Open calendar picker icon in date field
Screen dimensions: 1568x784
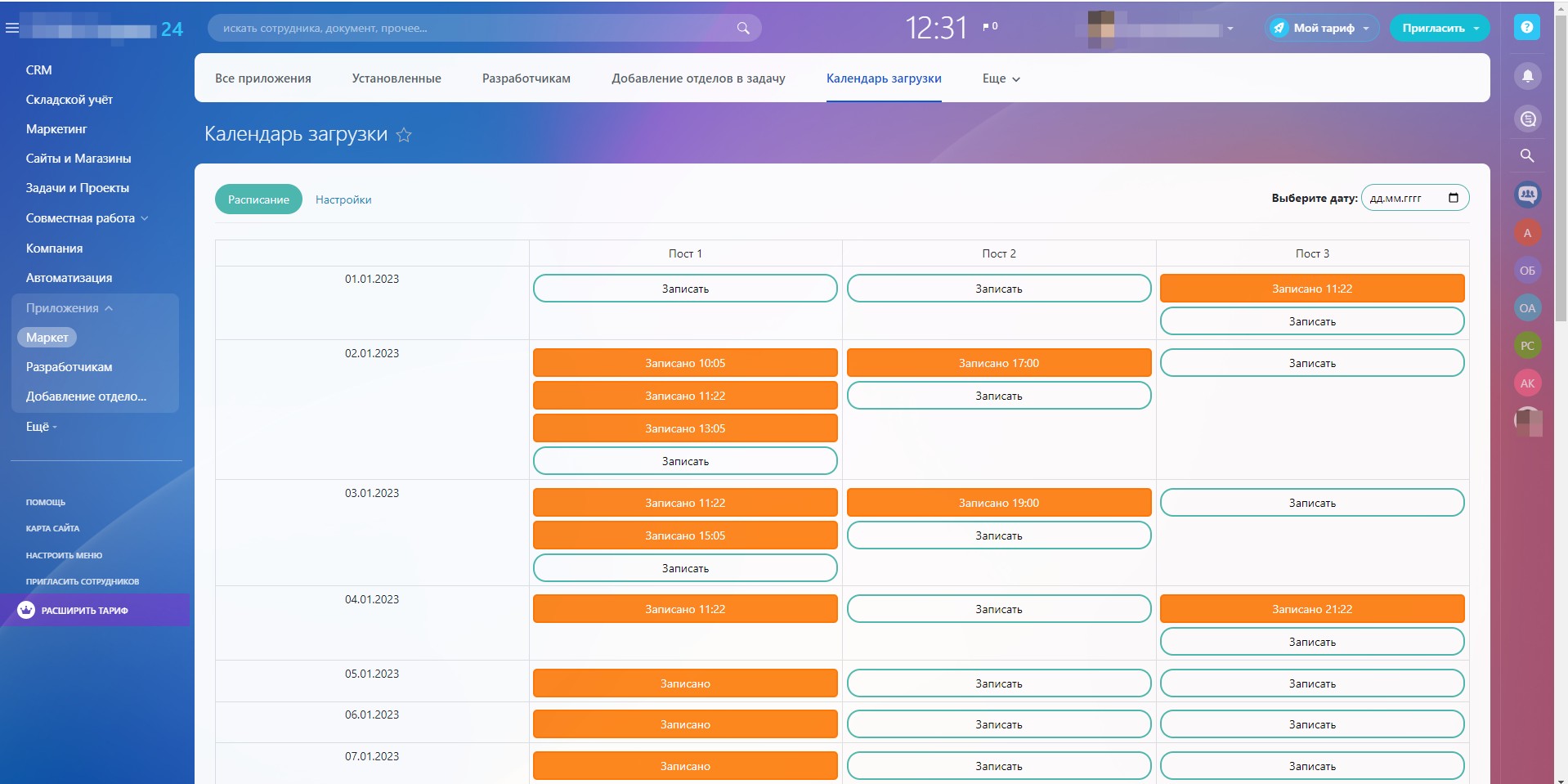point(1453,198)
